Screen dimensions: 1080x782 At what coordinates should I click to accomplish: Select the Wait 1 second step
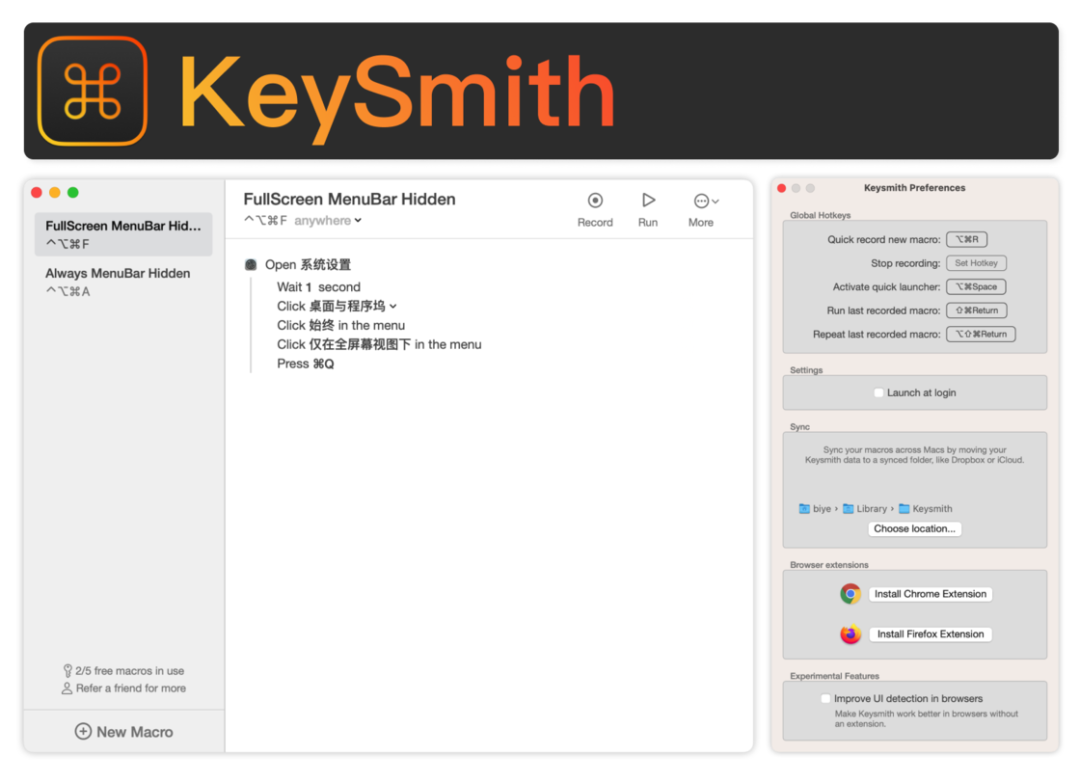pos(318,287)
